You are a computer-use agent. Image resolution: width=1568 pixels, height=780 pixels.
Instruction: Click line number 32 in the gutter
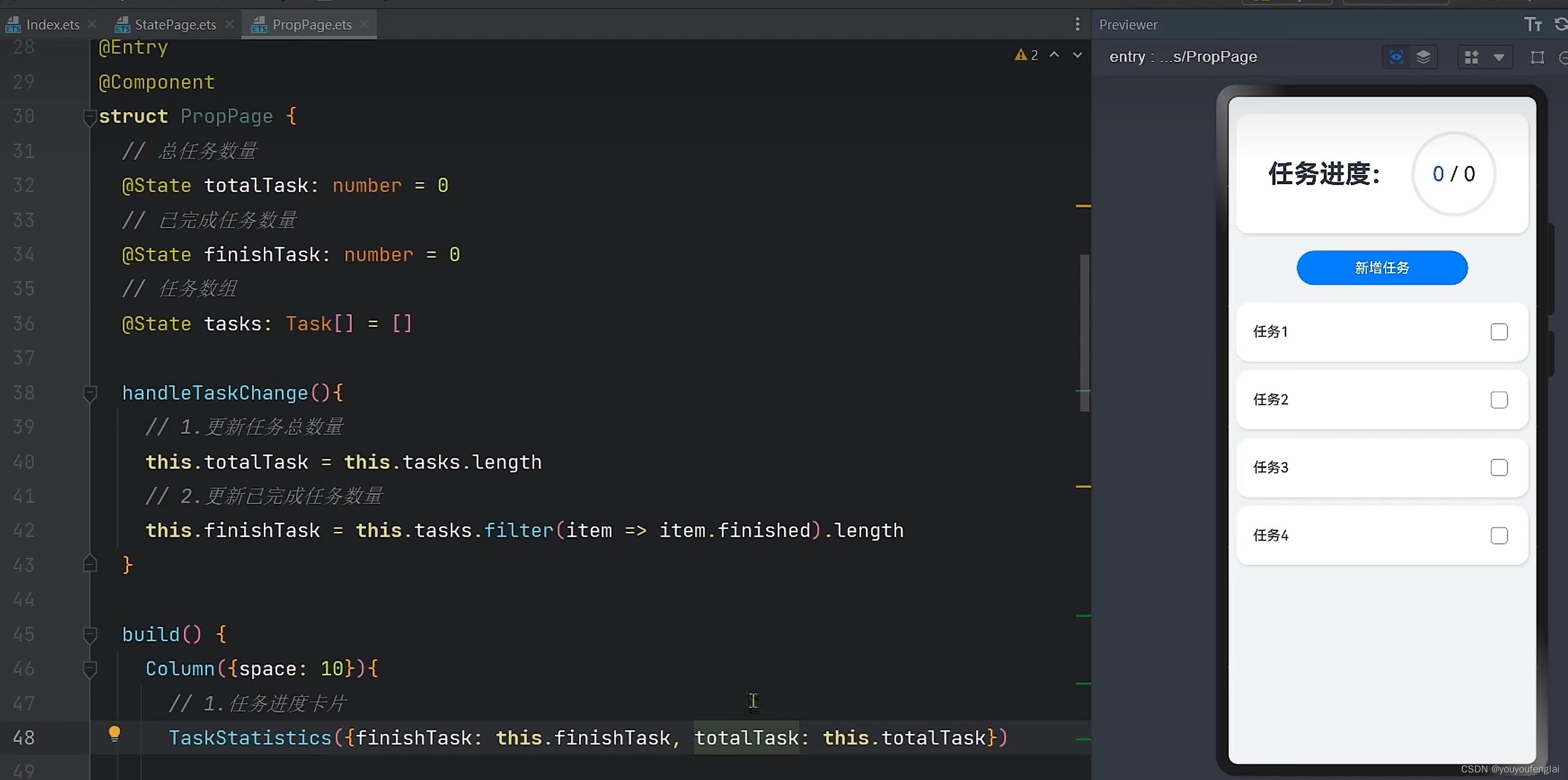24,185
